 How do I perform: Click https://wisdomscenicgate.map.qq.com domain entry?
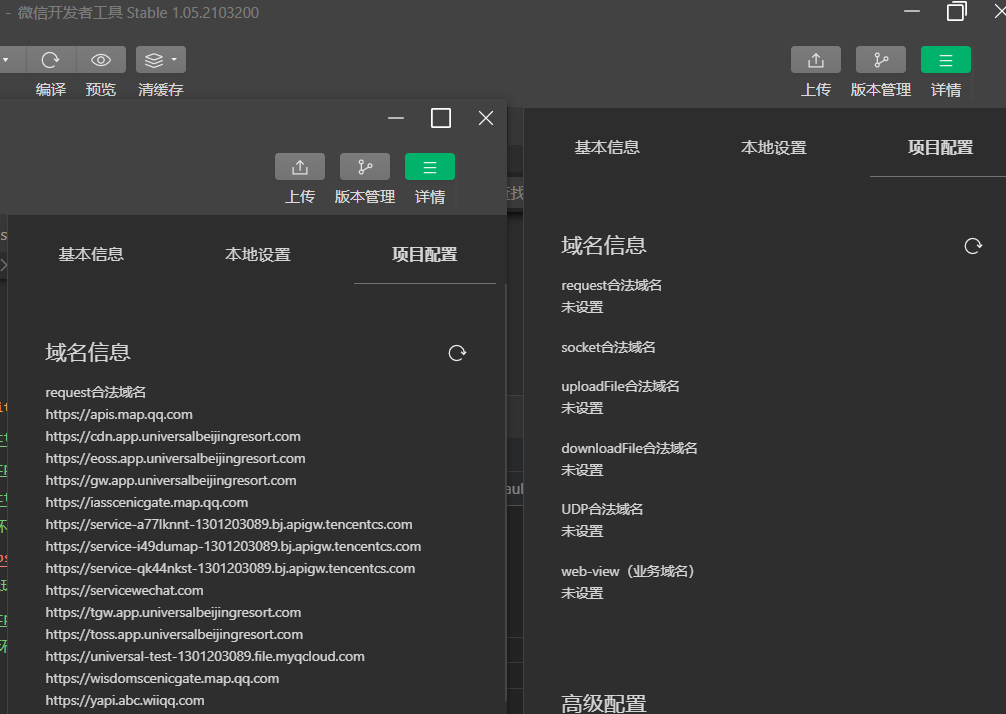(x=162, y=678)
